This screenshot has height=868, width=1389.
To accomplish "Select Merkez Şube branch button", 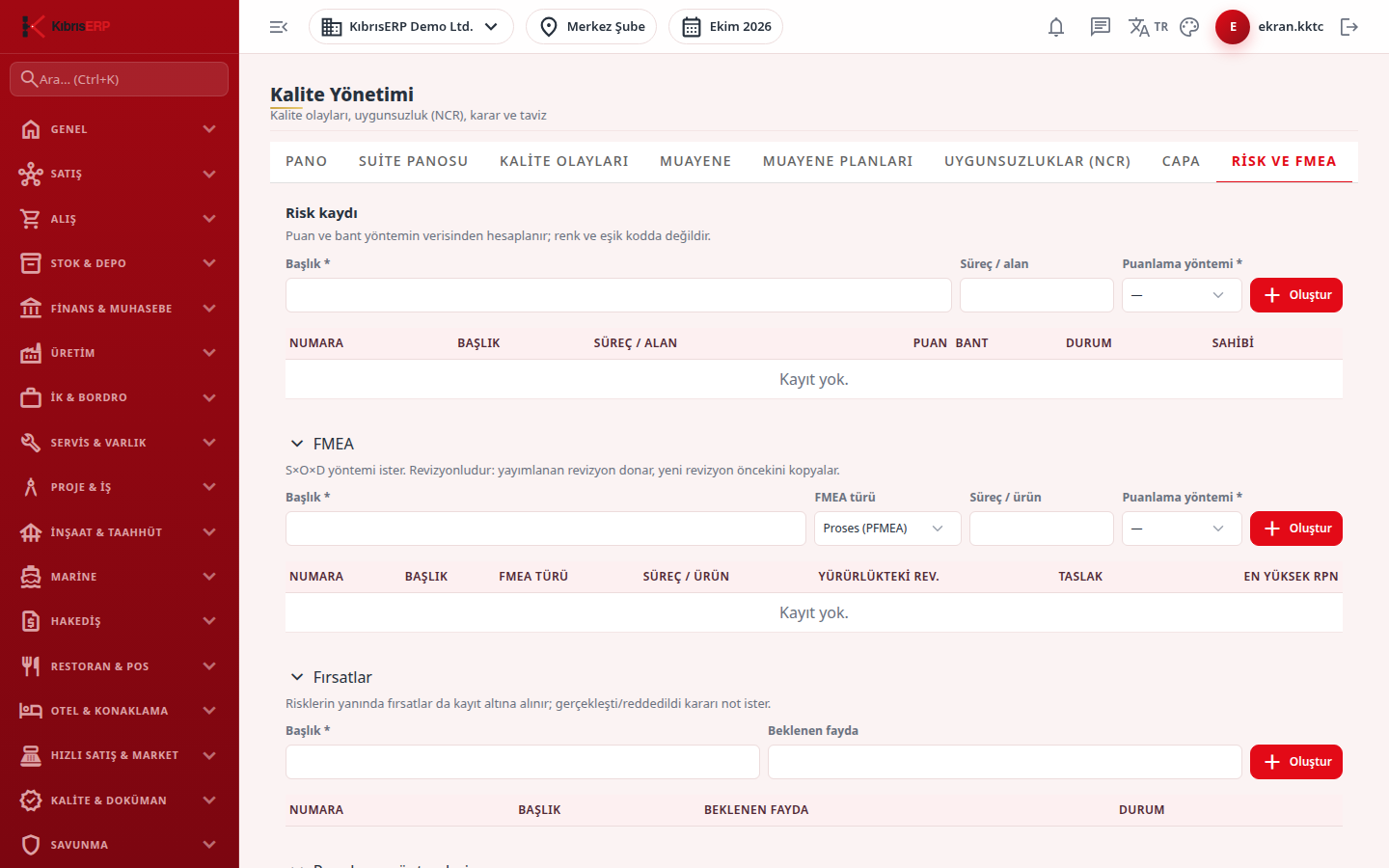I will click(x=591, y=27).
